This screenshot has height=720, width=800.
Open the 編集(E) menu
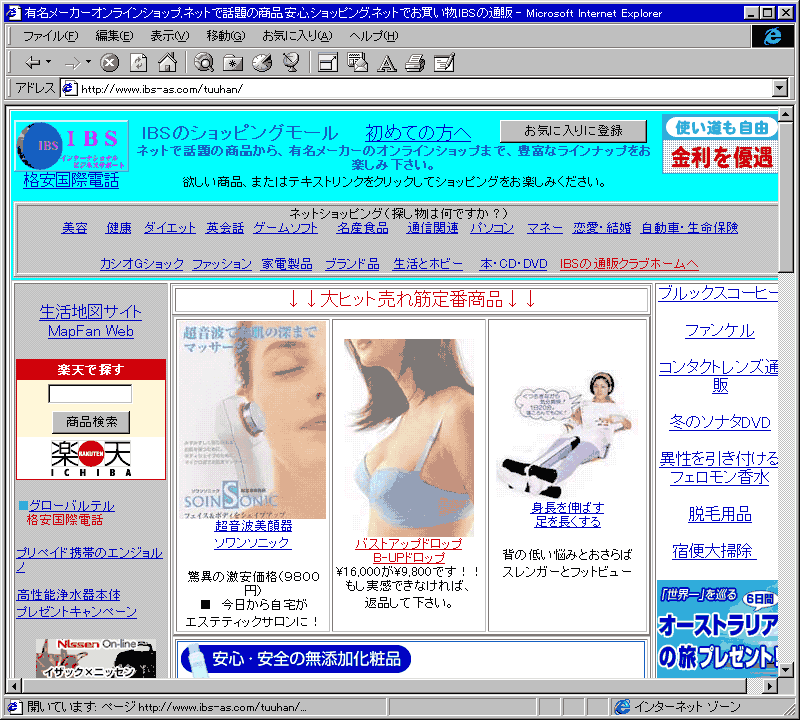point(114,36)
